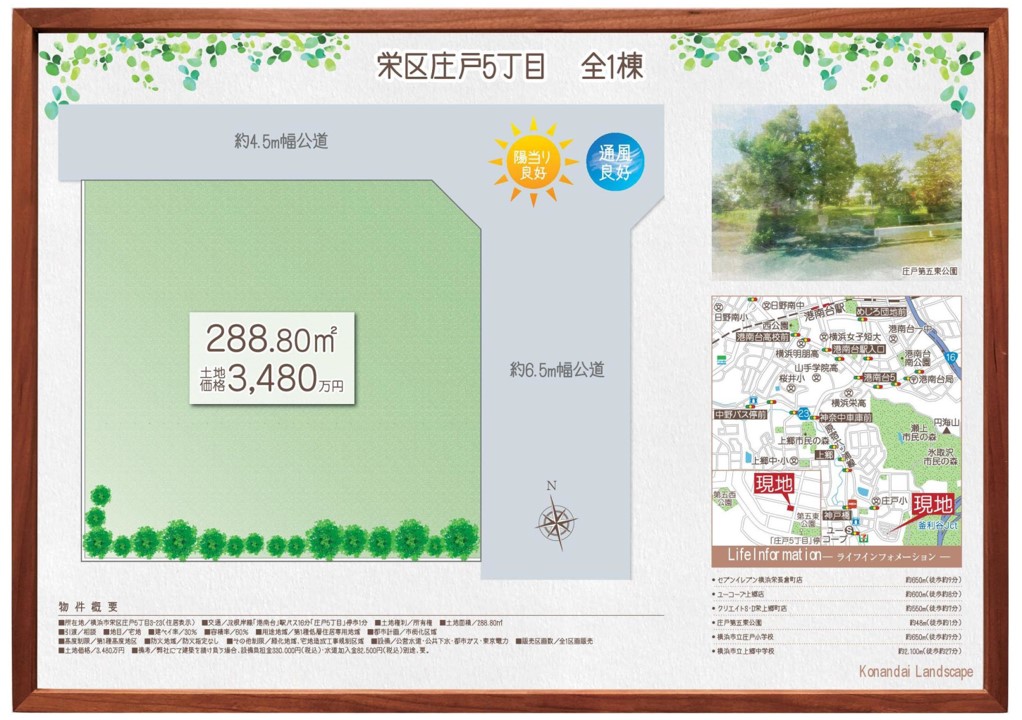Click the 288.80㎡ land price box
The height and width of the screenshot is (720, 1022).
coord(272,358)
